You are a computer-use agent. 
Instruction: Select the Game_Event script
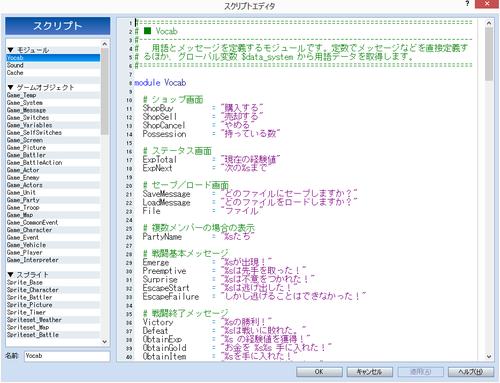pyautogui.click(x=53, y=237)
